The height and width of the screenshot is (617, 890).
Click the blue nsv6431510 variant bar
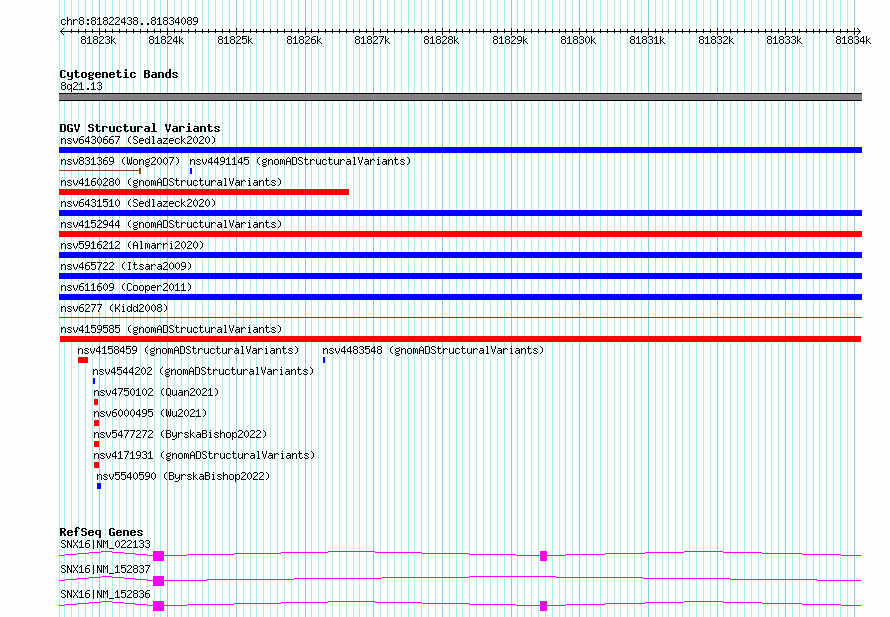point(460,213)
